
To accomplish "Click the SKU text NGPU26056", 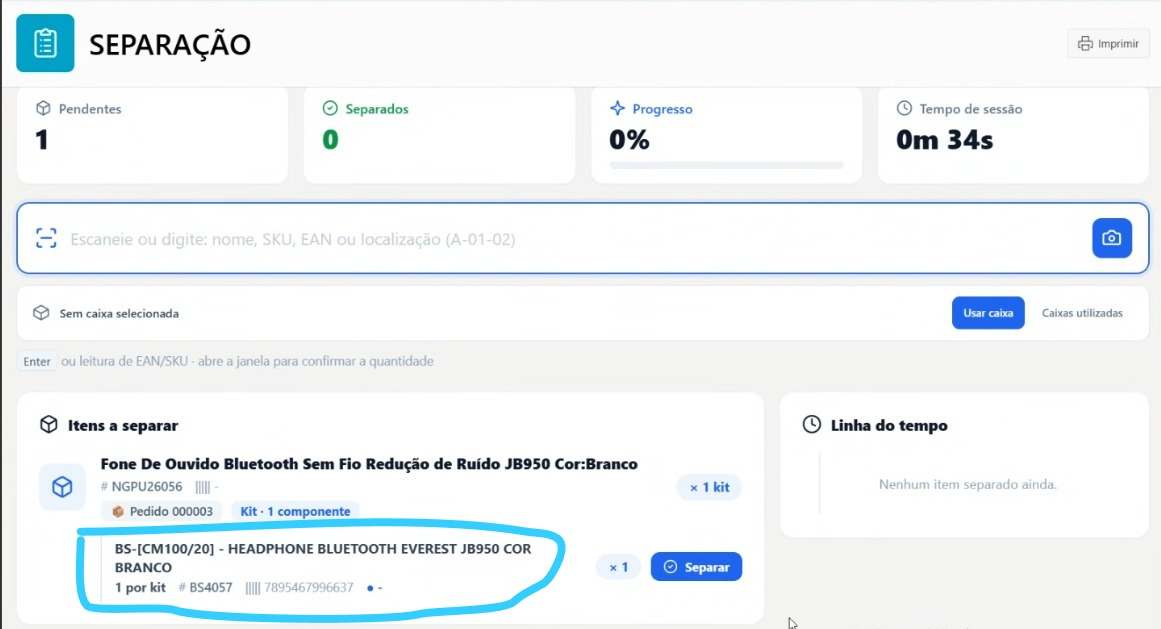I will click(147, 487).
